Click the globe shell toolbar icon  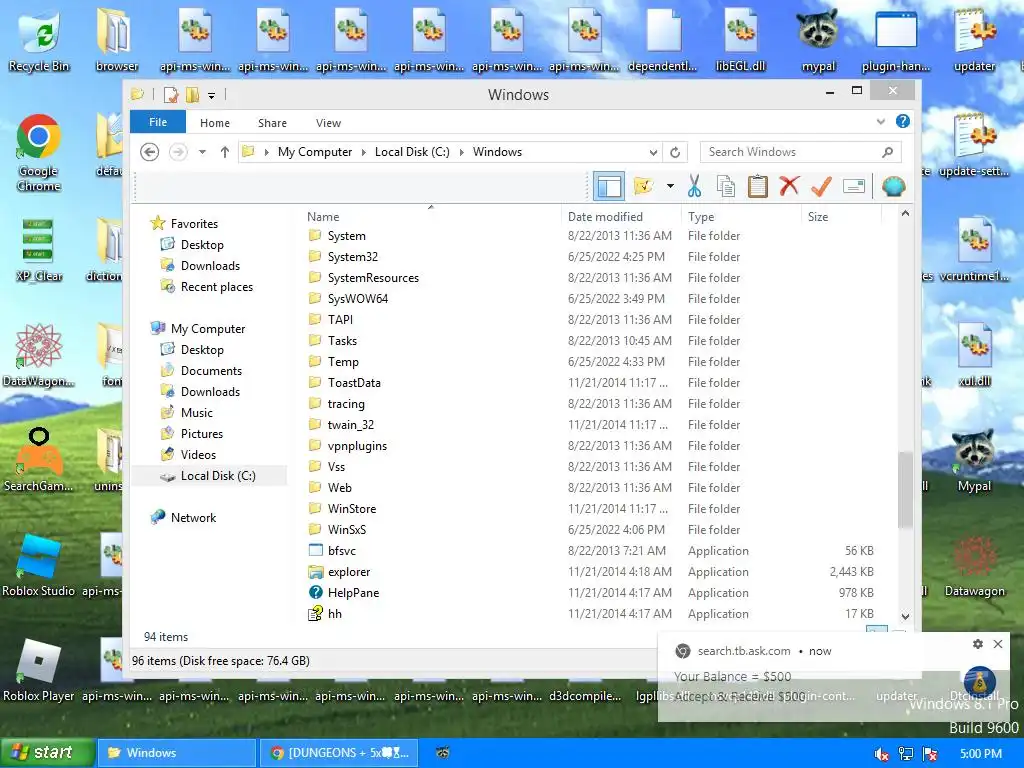click(893, 186)
